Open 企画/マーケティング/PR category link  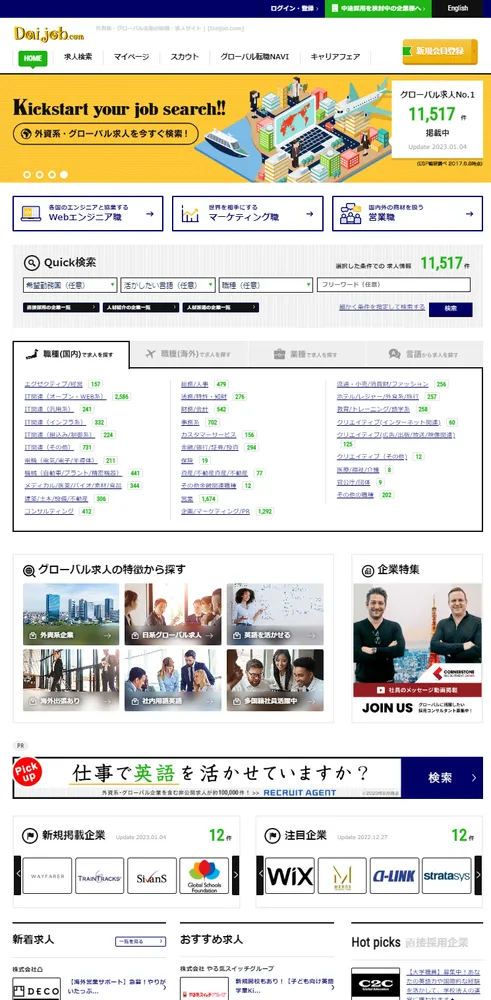coord(216,511)
